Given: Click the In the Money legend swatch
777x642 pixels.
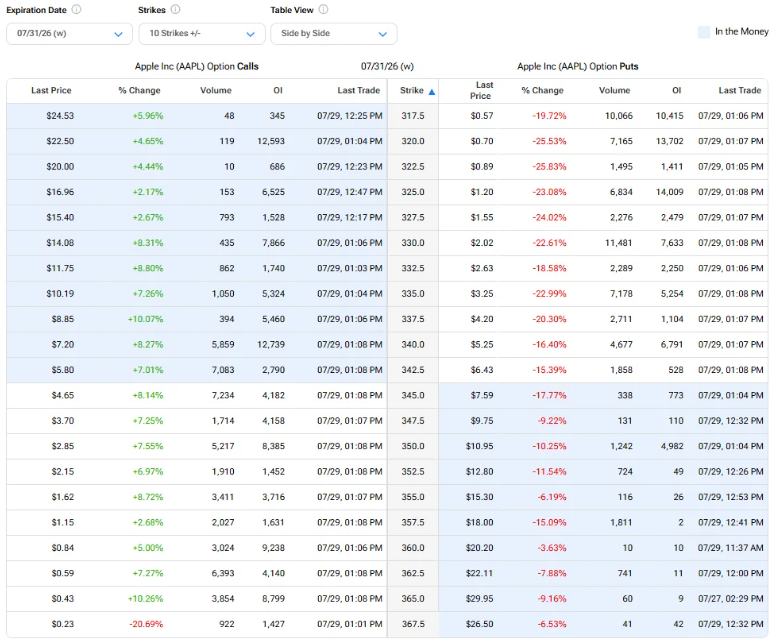Looking at the screenshot, I should (704, 32).
